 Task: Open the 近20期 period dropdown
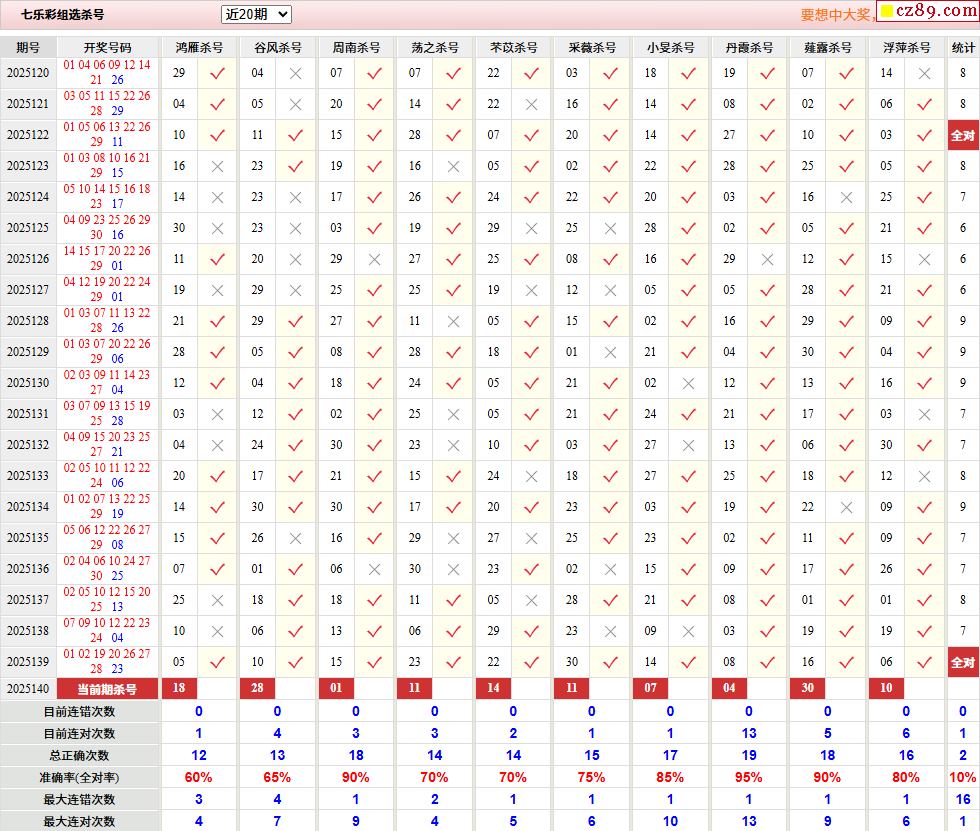point(256,14)
